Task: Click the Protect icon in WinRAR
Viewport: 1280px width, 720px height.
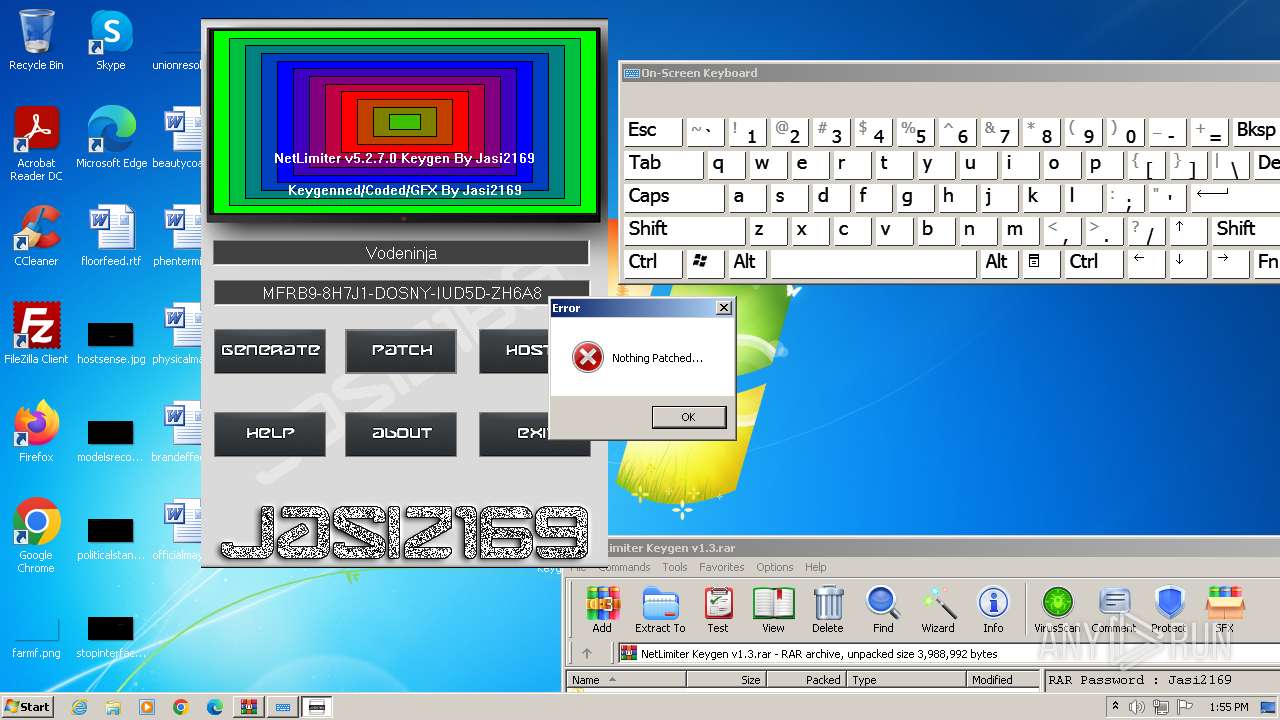Action: click(x=1169, y=609)
